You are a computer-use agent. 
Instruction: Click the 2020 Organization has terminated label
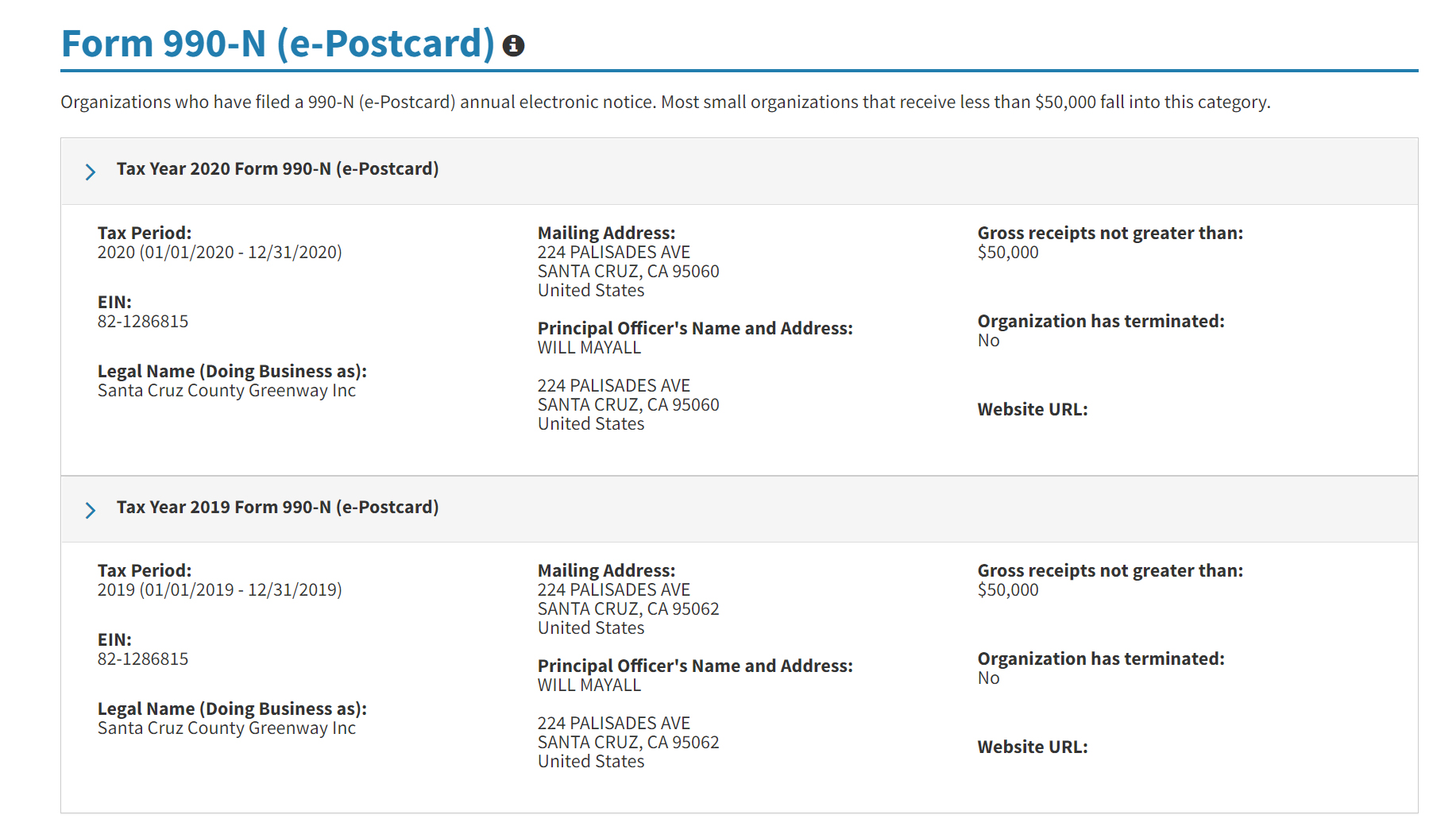click(1100, 322)
